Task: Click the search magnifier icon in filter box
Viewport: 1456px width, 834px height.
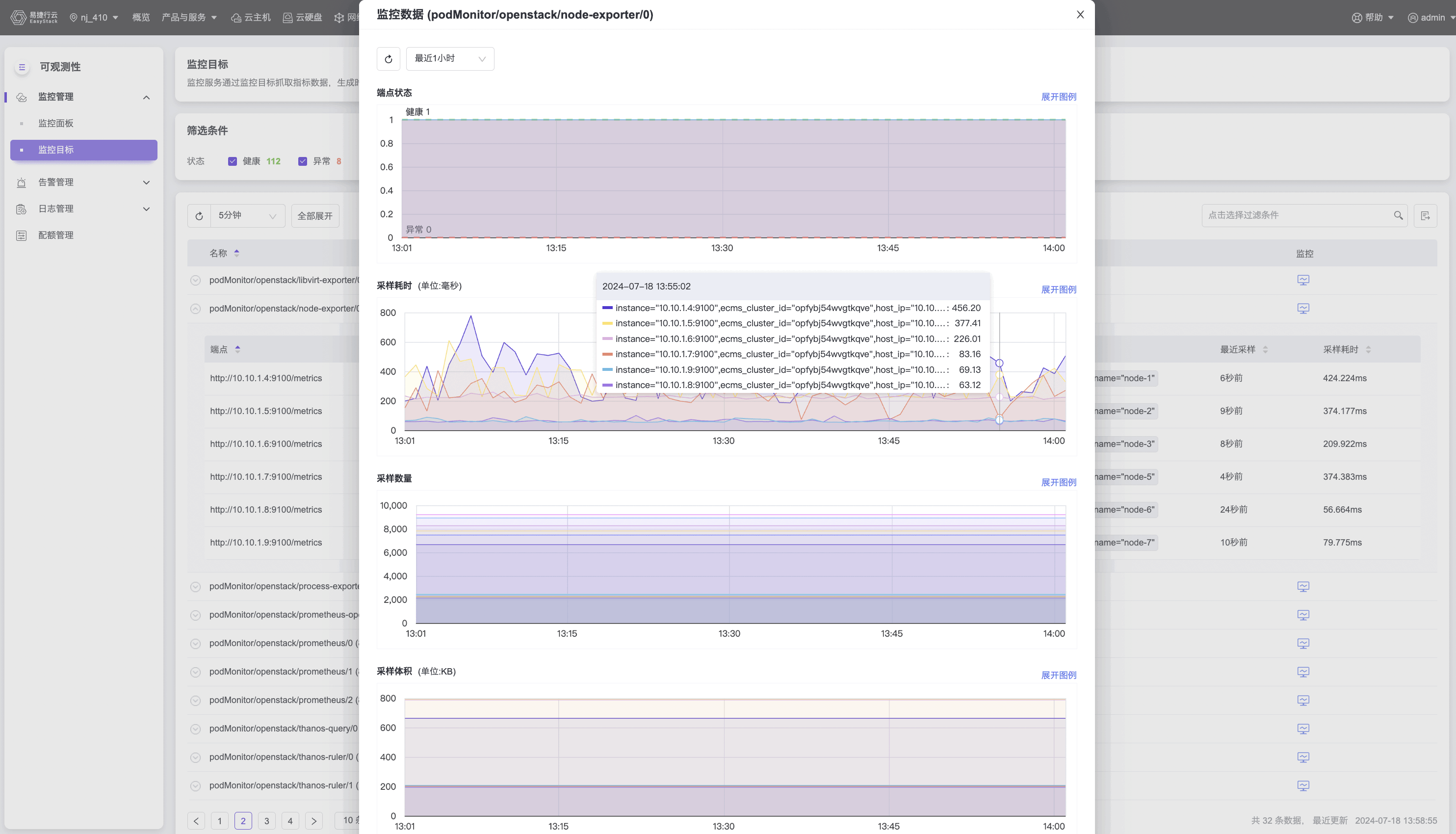Action: point(1398,215)
